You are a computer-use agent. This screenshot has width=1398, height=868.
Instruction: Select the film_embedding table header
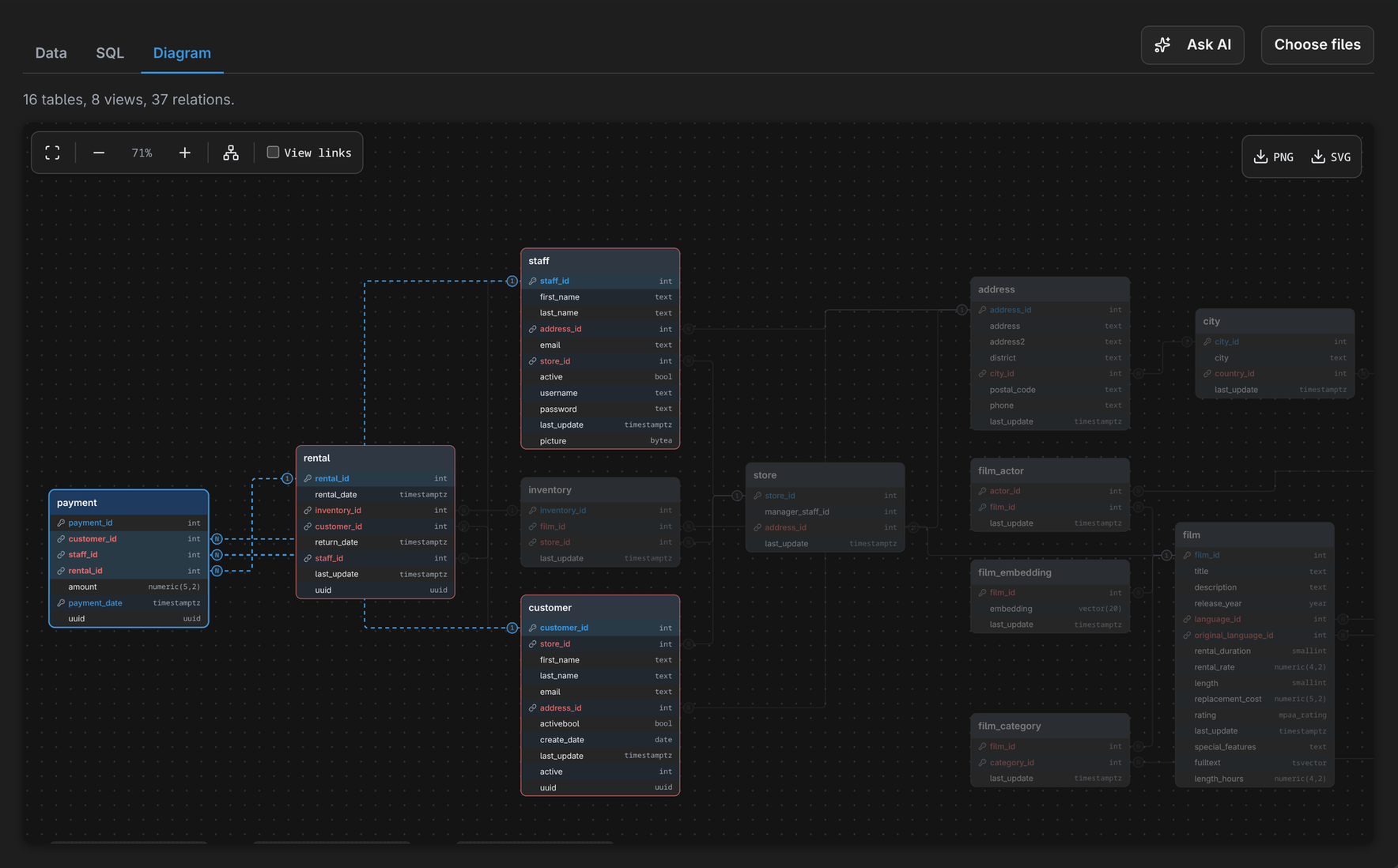pos(1050,572)
